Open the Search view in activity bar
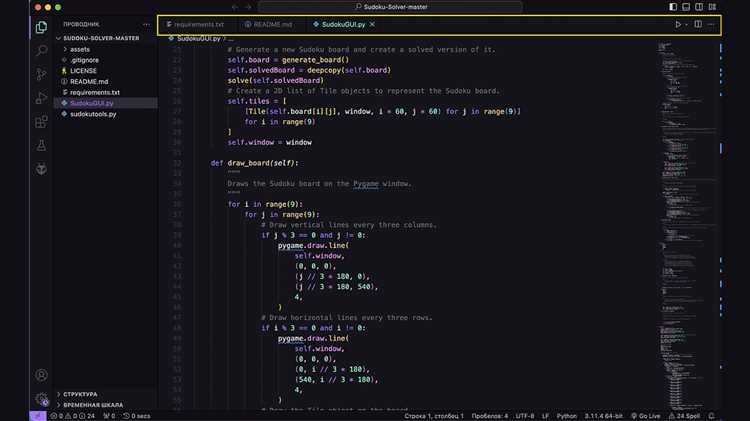This screenshot has width=750, height=421. [x=41, y=50]
